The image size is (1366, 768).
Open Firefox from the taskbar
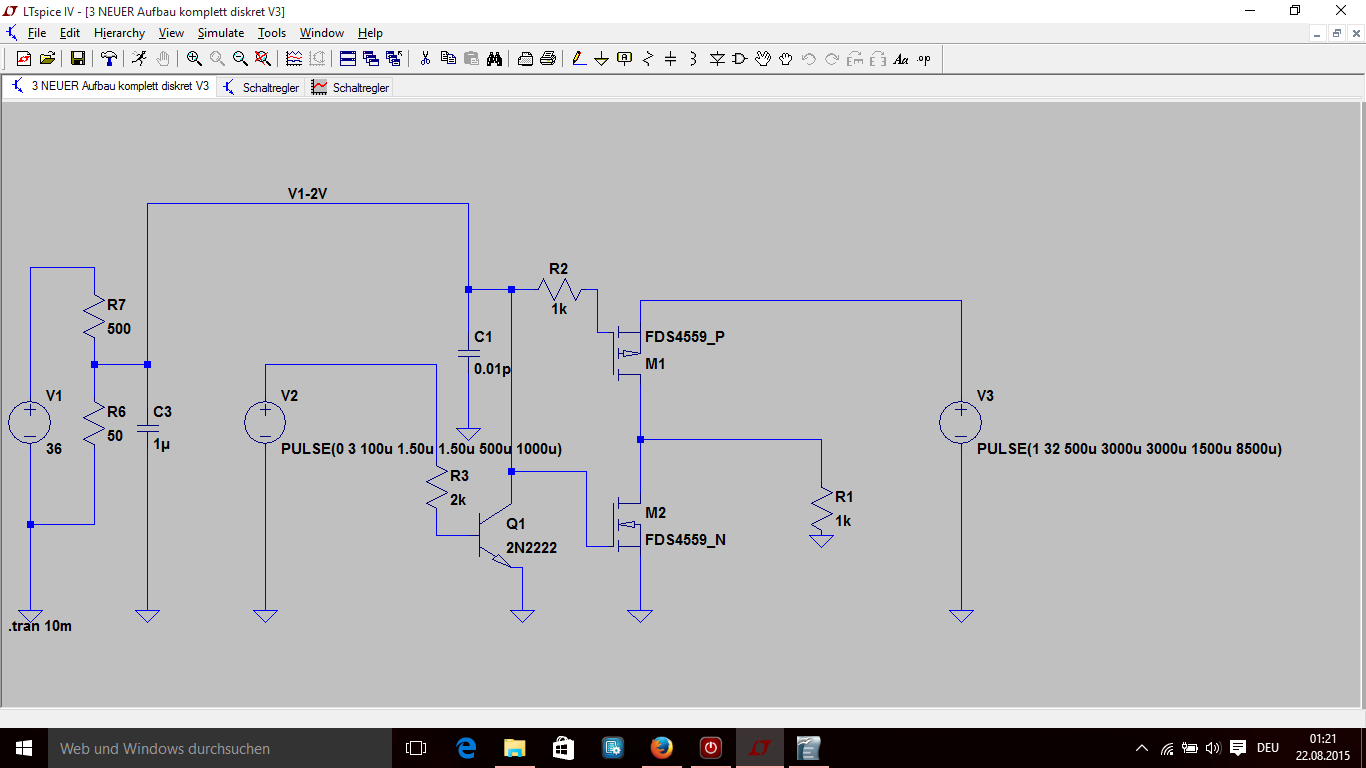[x=661, y=748]
